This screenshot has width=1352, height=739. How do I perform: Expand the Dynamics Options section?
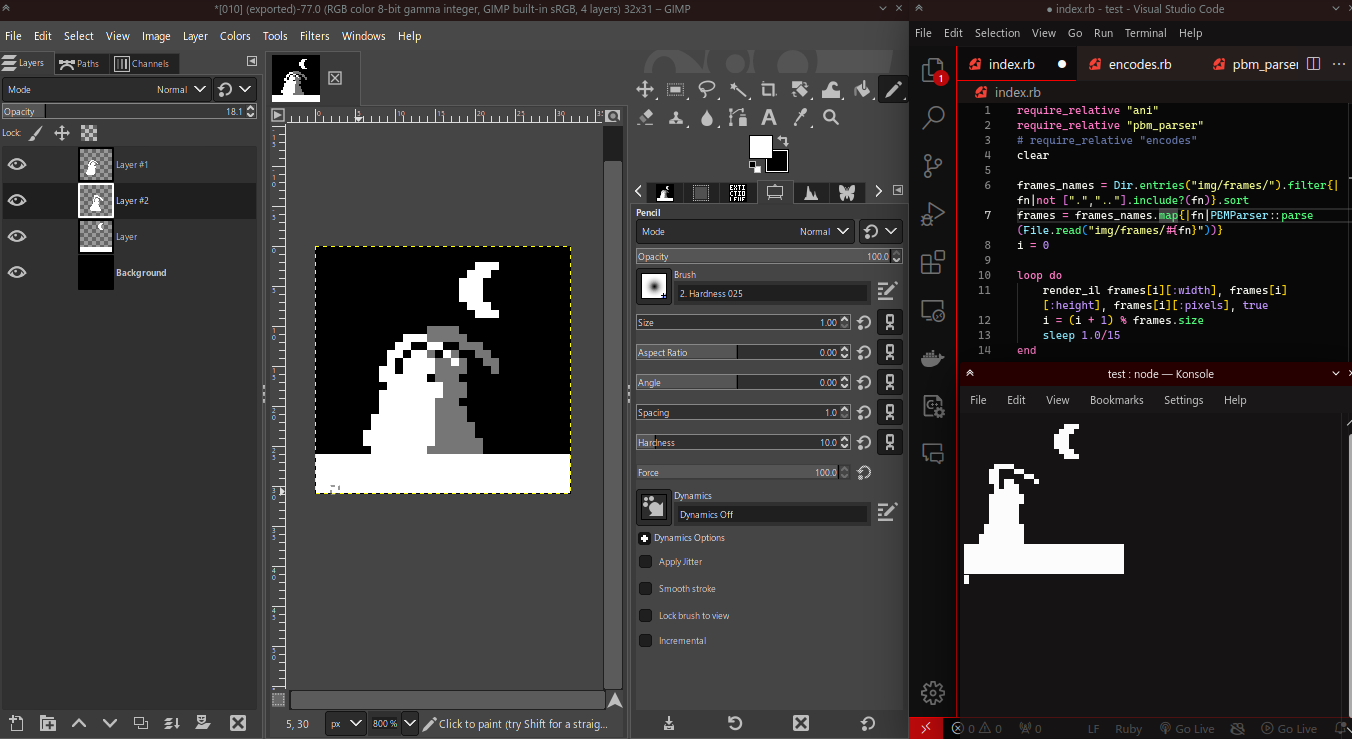click(x=645, y=538)
